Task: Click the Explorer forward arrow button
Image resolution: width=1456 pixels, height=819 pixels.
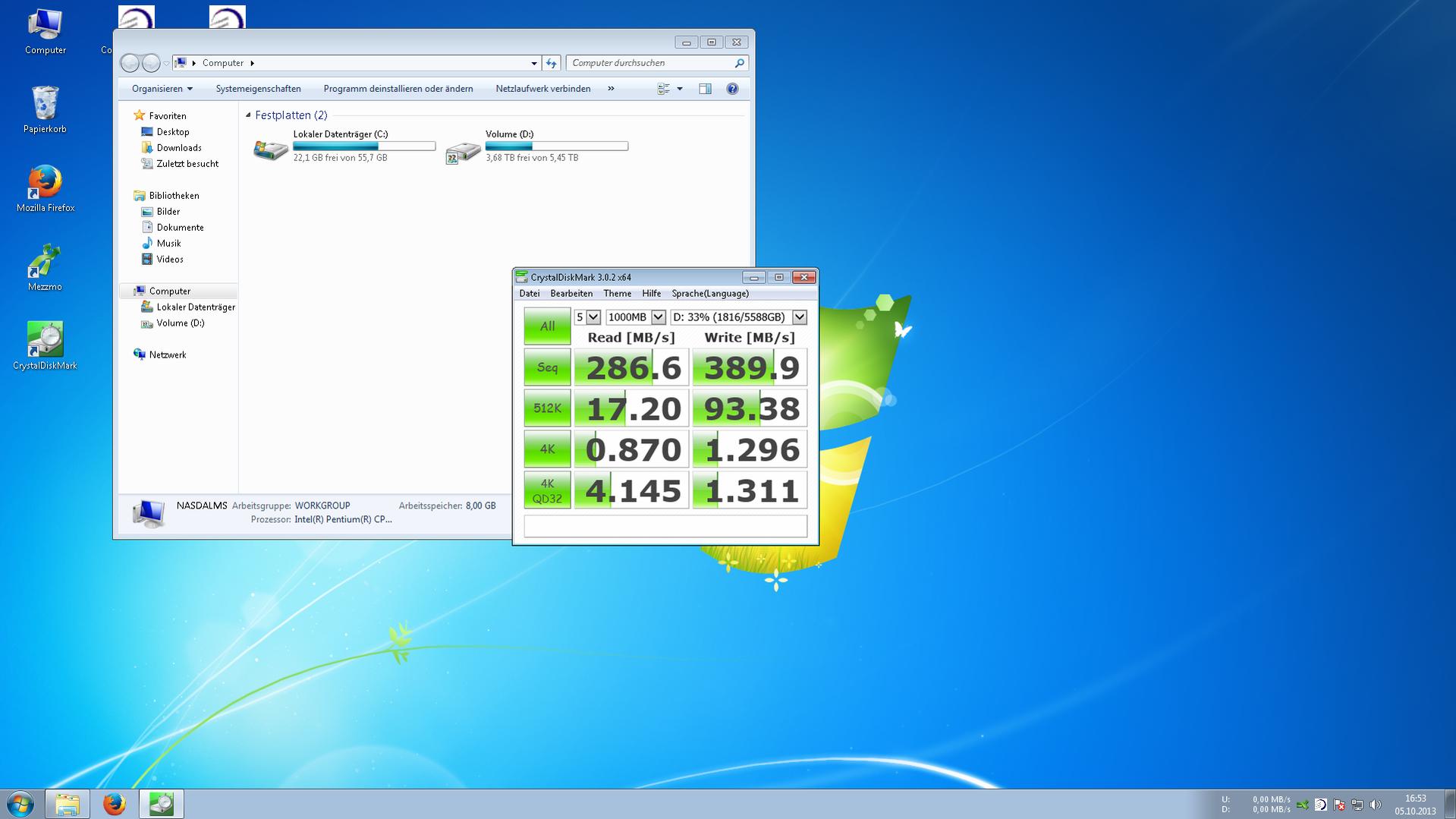Action: click(151, 63)
